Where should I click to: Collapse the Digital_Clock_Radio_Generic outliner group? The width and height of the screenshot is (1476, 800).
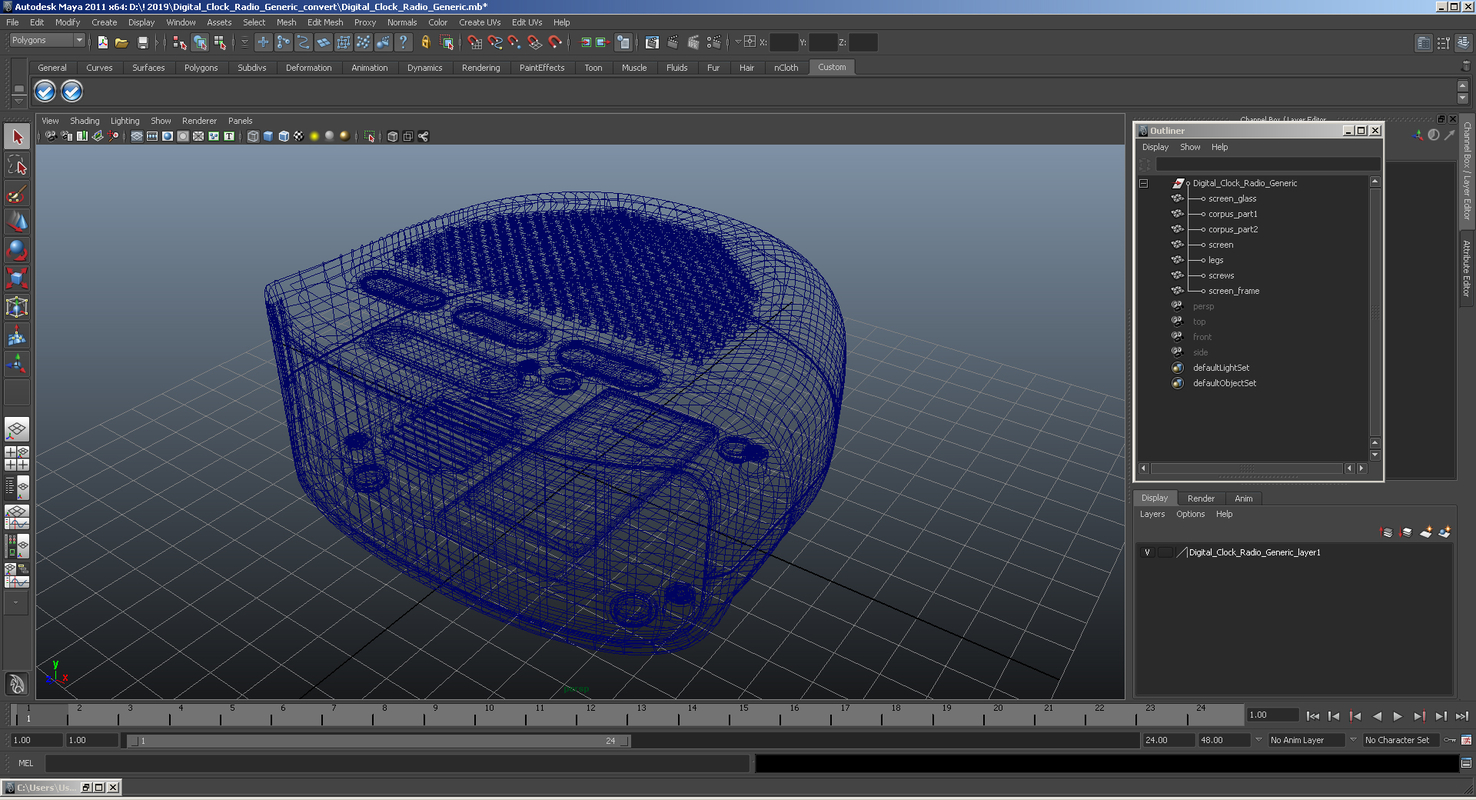point(1143,184)
